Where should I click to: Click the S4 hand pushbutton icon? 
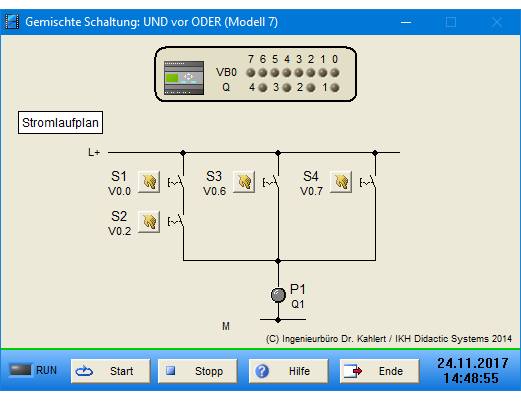click(341, 182)
